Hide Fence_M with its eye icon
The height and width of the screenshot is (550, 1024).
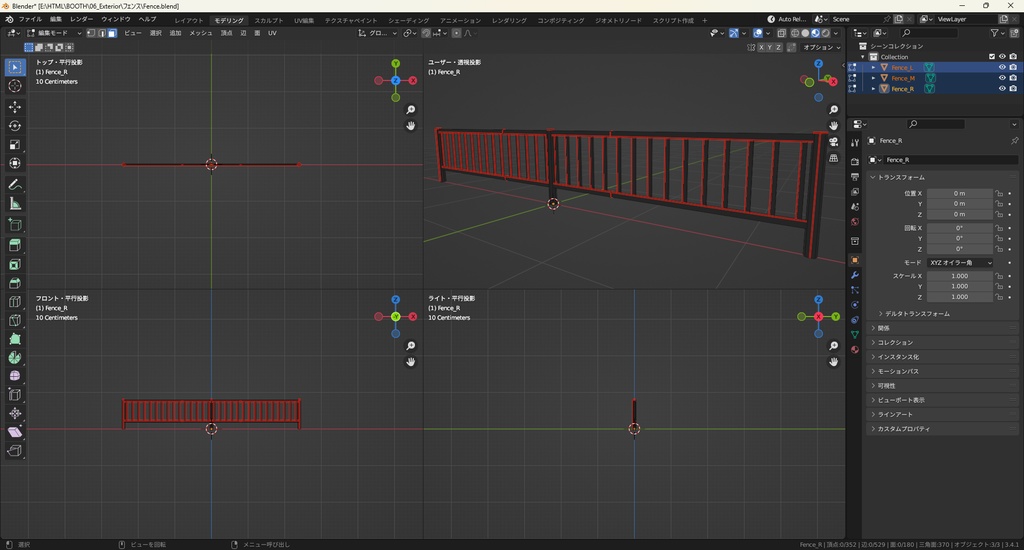point(1002,78)
